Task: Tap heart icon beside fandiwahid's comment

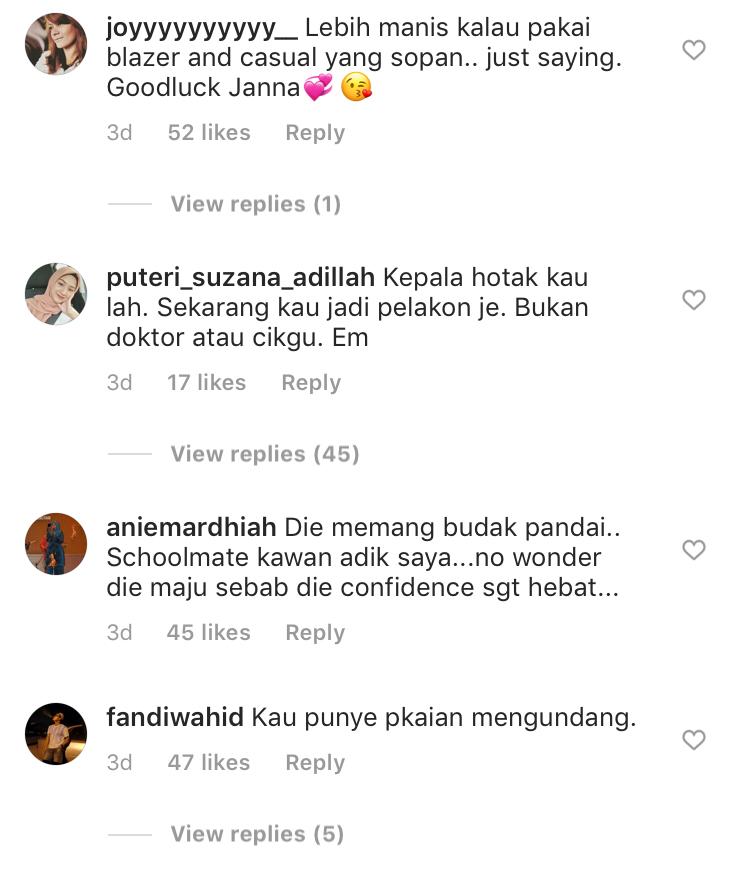Action: [x=694, y=740]
